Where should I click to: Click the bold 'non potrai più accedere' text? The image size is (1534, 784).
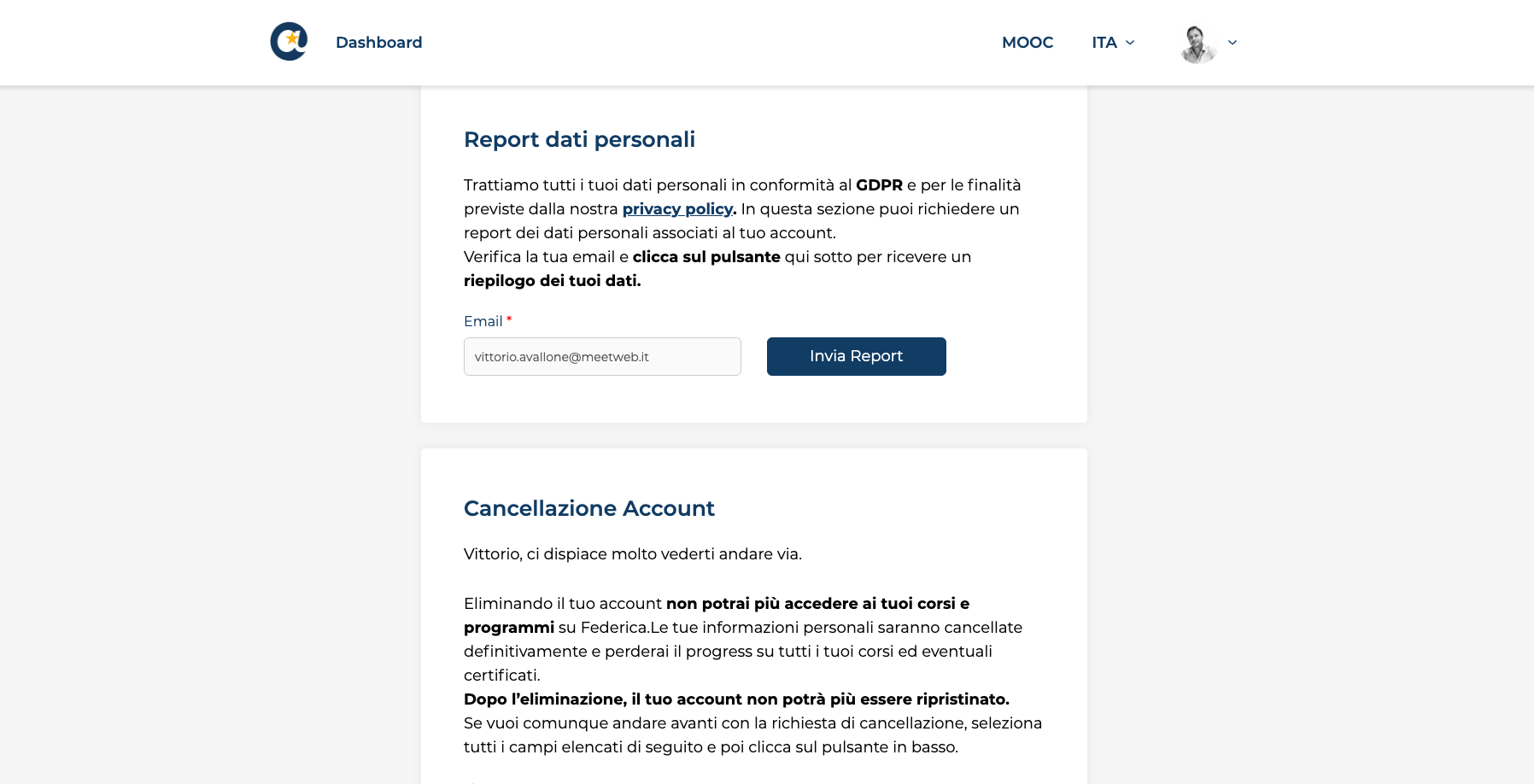[x=817, y=604]
